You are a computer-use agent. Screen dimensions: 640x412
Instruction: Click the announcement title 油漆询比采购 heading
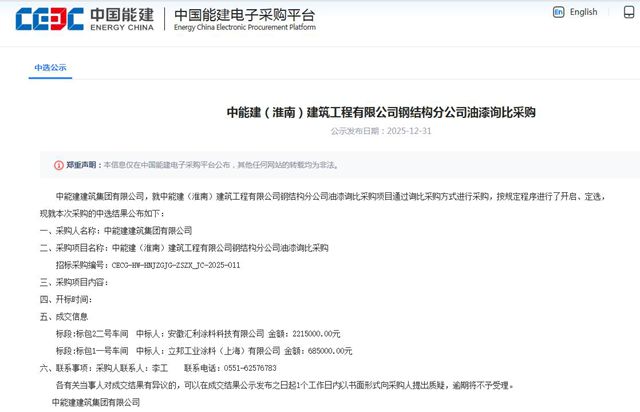(381, 112)
